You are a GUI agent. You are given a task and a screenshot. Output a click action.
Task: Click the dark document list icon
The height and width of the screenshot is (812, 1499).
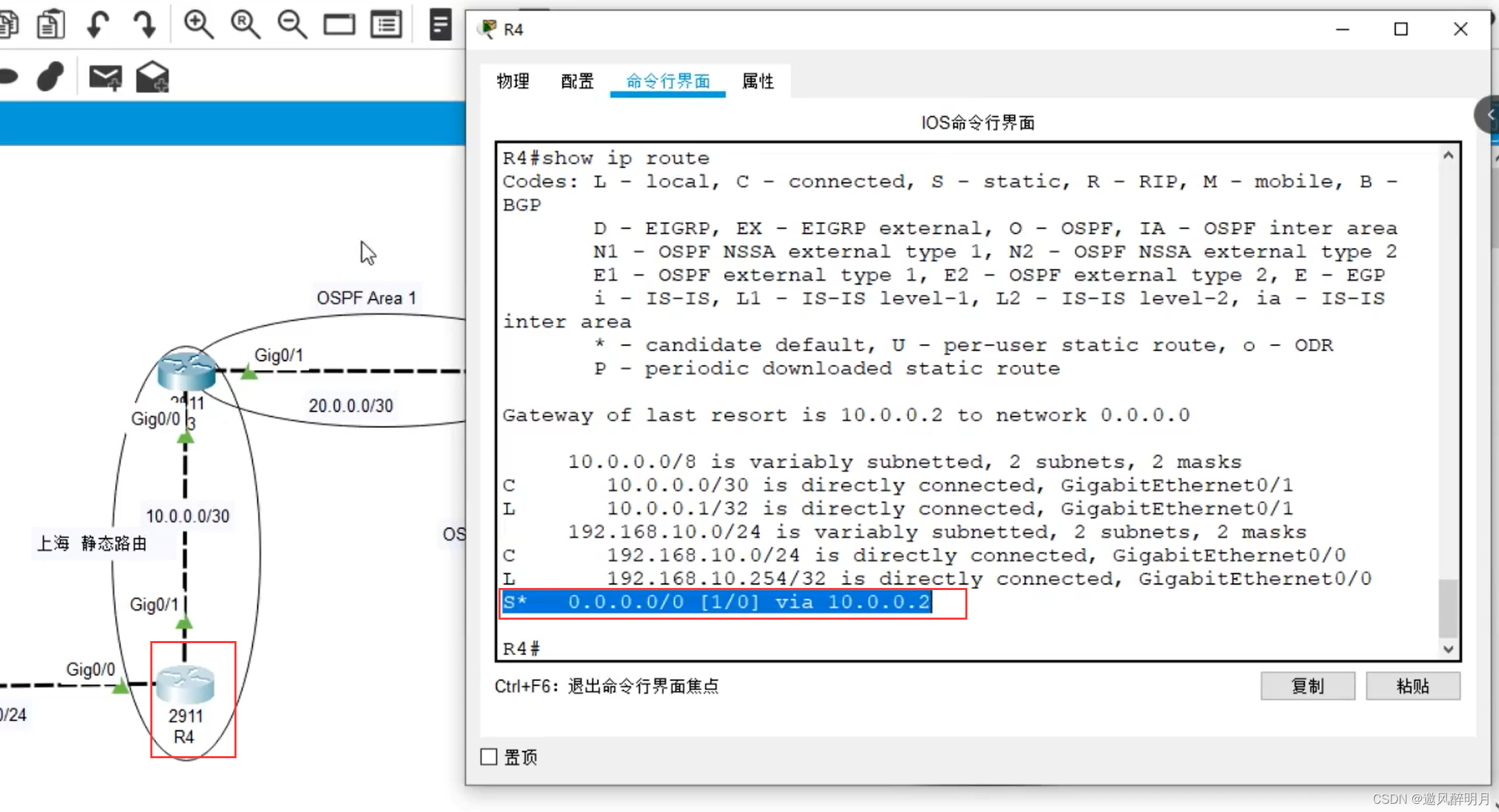point(440,25)
